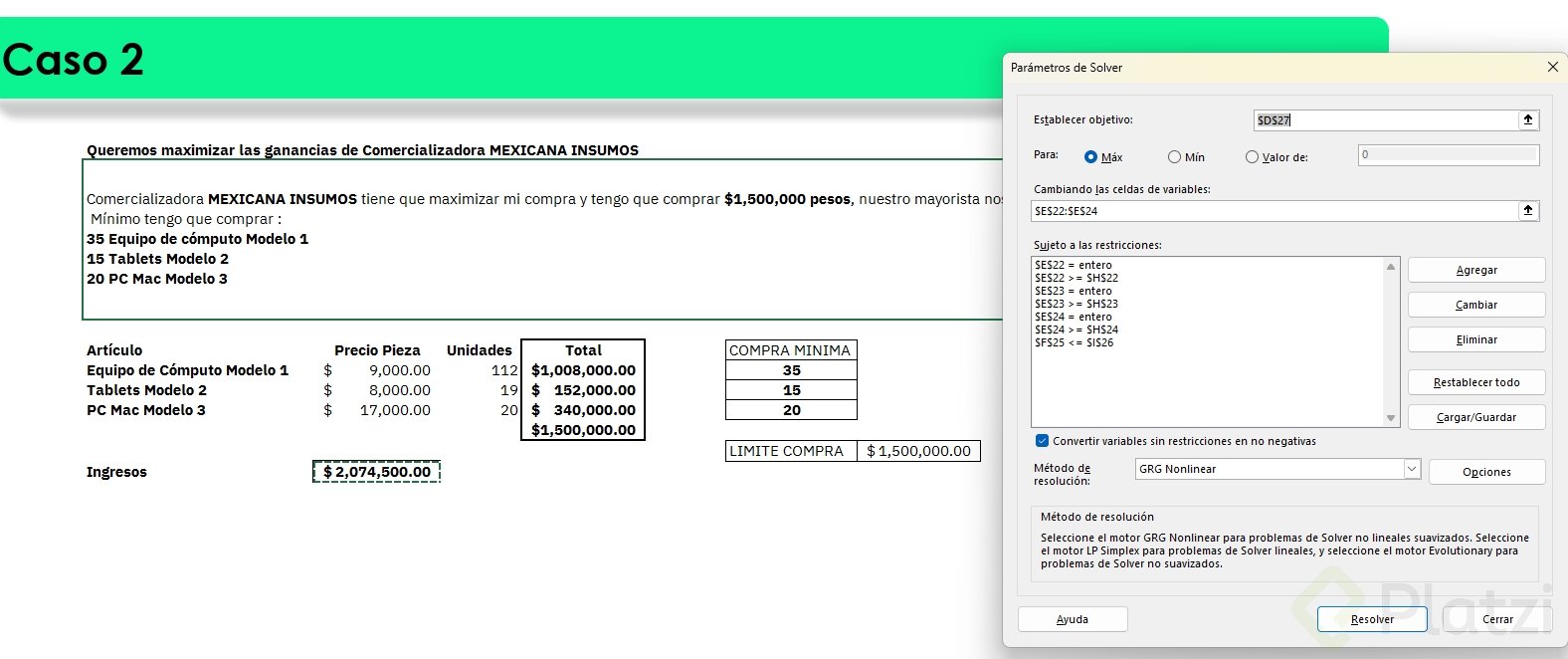Click the variable cells field $E$22:$E$24
Viewport: 1568px width, 659px height.
(1274, 211)
